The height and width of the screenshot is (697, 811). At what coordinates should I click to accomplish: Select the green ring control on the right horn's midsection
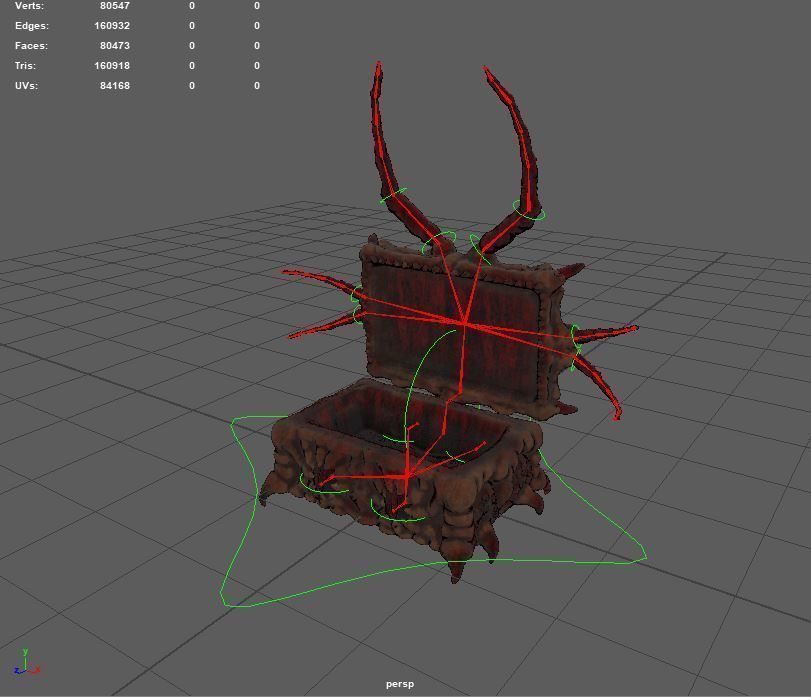(529, 210)
